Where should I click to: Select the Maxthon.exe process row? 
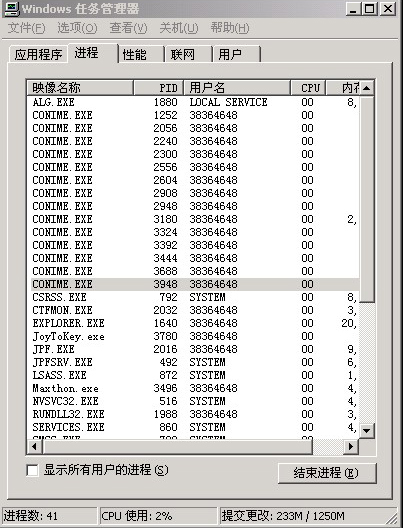click(195, 388)
